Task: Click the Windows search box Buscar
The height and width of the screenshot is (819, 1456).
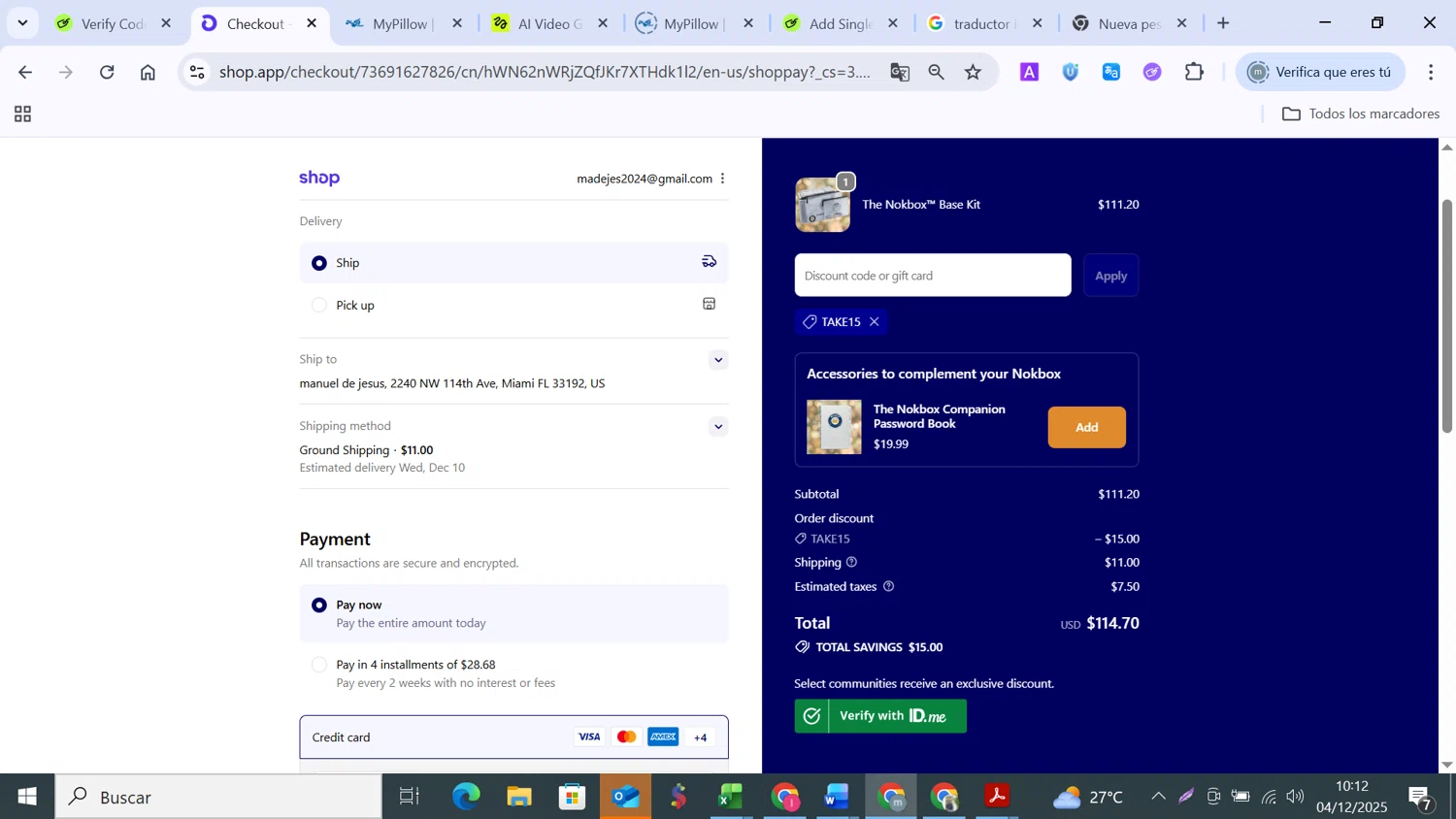Action: click(218, 797)
